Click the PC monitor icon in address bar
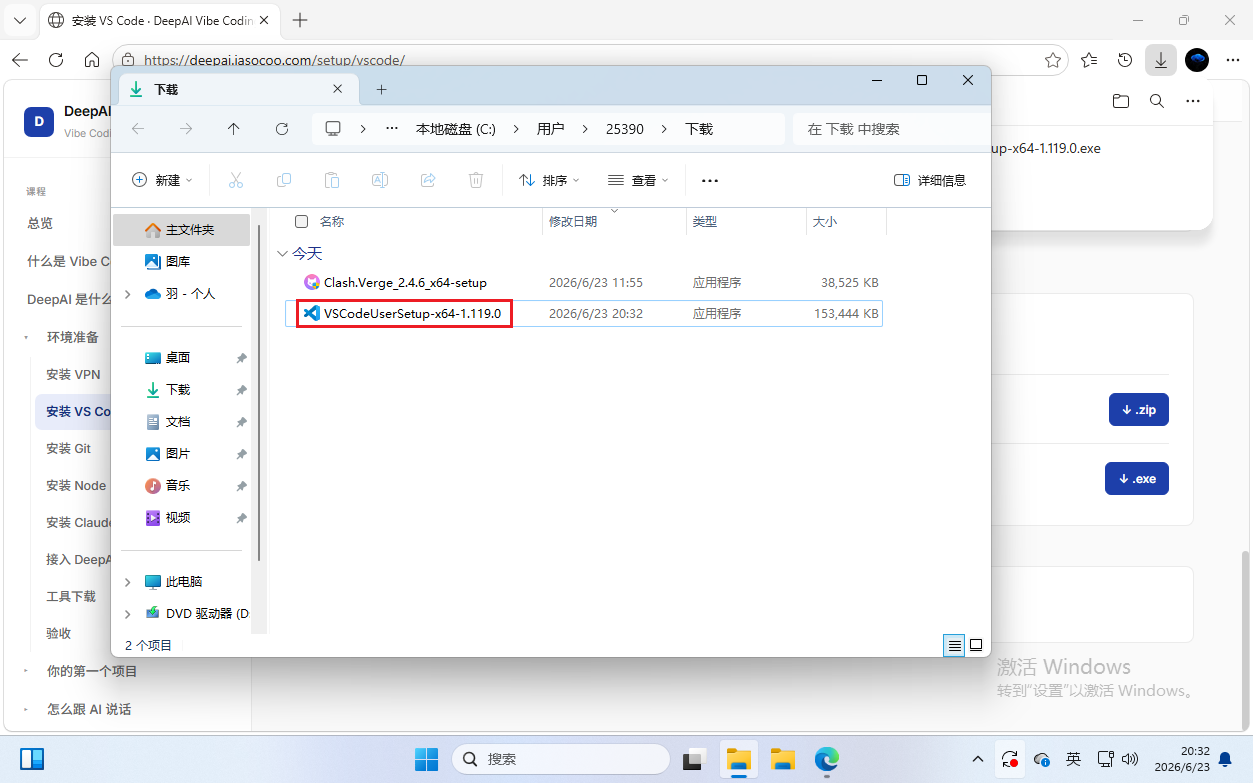Image resolution: width=1253 pixels, height=783 pixels. tap(334, 129)
